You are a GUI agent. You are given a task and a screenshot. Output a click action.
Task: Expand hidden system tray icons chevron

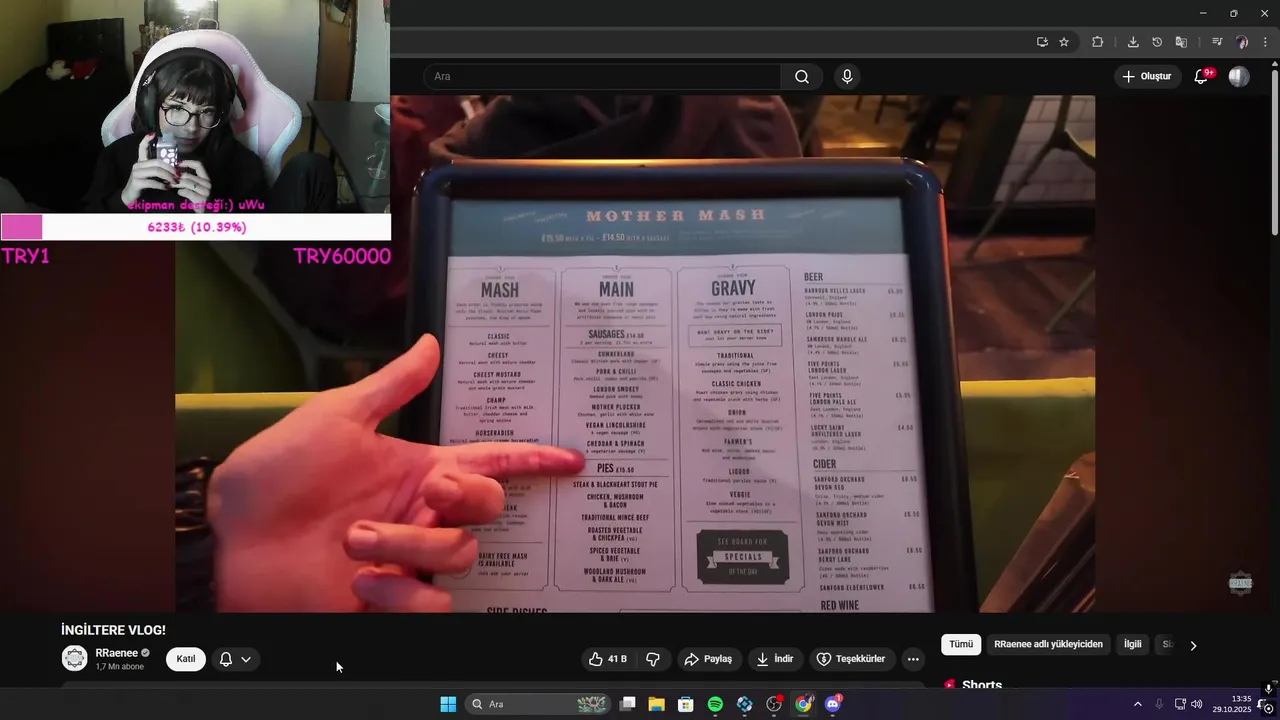click(1137, 704)
